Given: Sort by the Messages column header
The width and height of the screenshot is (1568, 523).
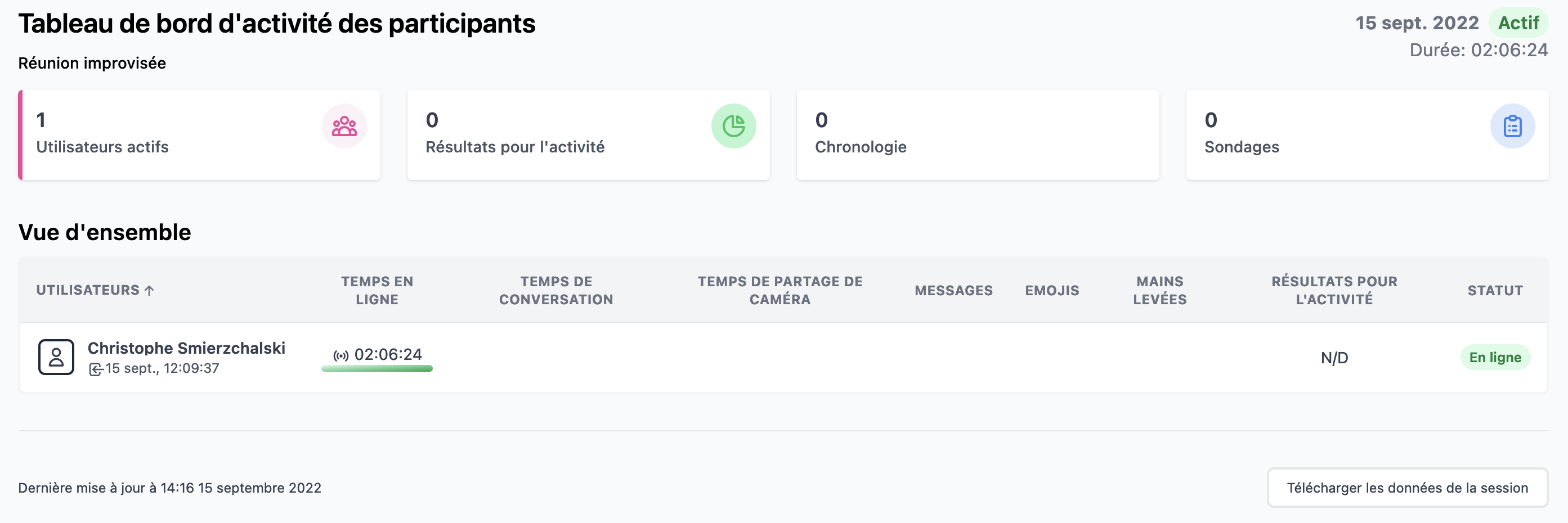Looking at the screenshot, I should point(953,291).
